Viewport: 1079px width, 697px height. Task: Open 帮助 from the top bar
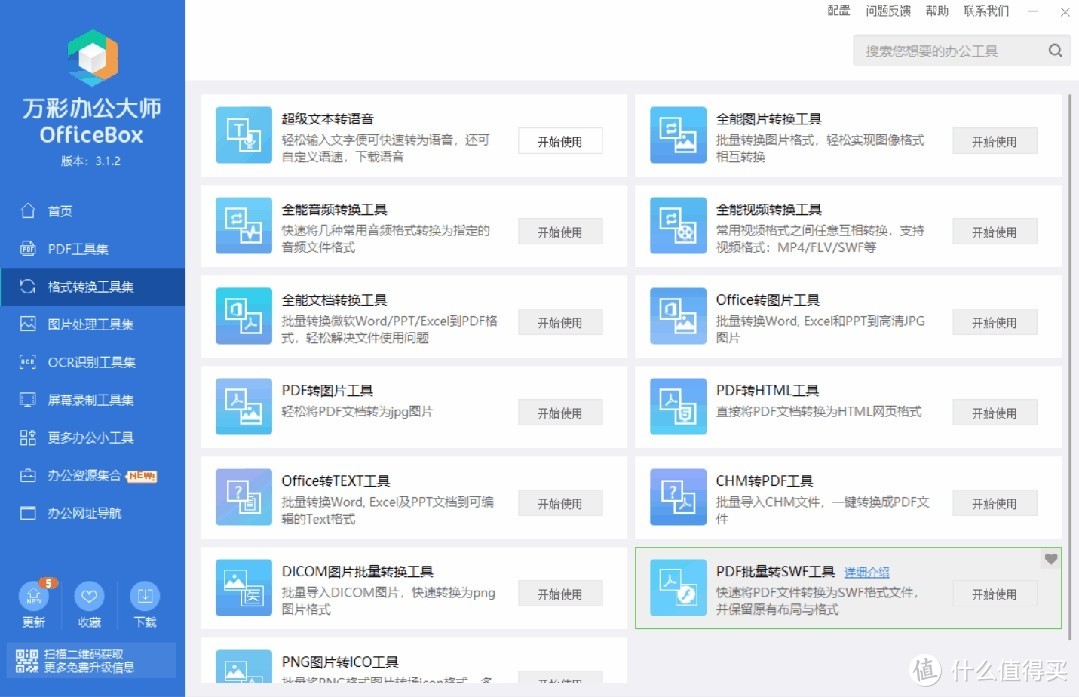click(936, 11)
